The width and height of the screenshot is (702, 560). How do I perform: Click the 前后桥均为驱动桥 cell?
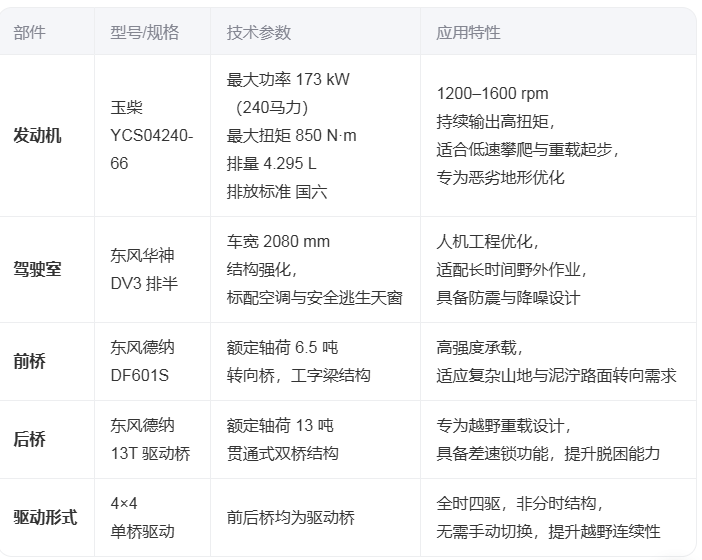click(x=291, y=517)
